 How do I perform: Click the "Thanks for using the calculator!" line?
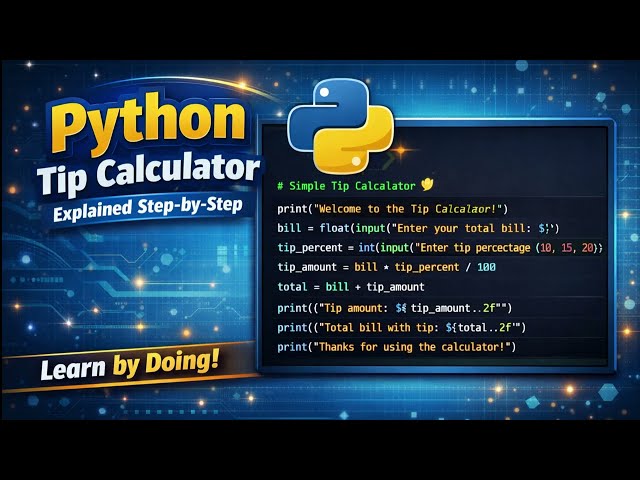click(x=396, y=347)
